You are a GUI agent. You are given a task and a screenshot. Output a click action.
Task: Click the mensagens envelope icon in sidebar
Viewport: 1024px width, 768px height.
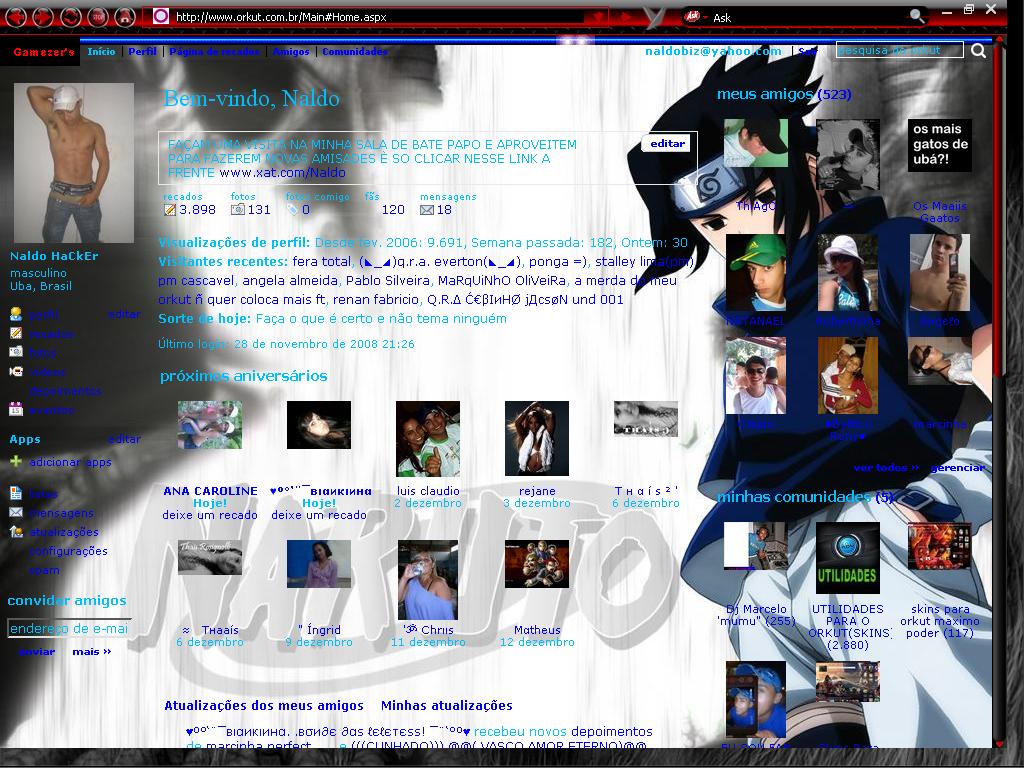click(16, 513)
